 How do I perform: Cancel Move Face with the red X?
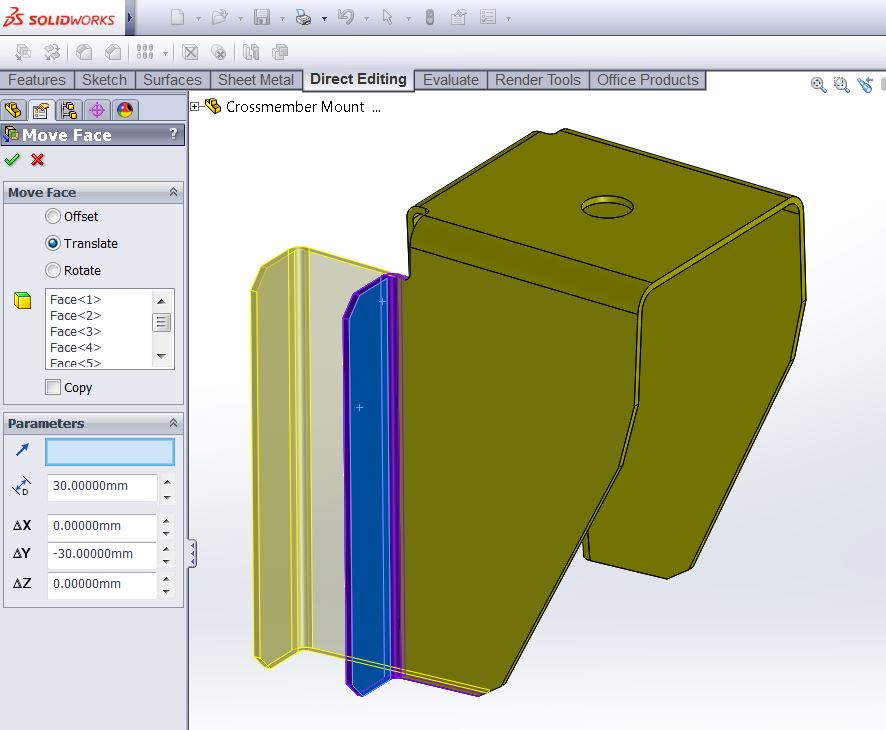tap(38, 160)
